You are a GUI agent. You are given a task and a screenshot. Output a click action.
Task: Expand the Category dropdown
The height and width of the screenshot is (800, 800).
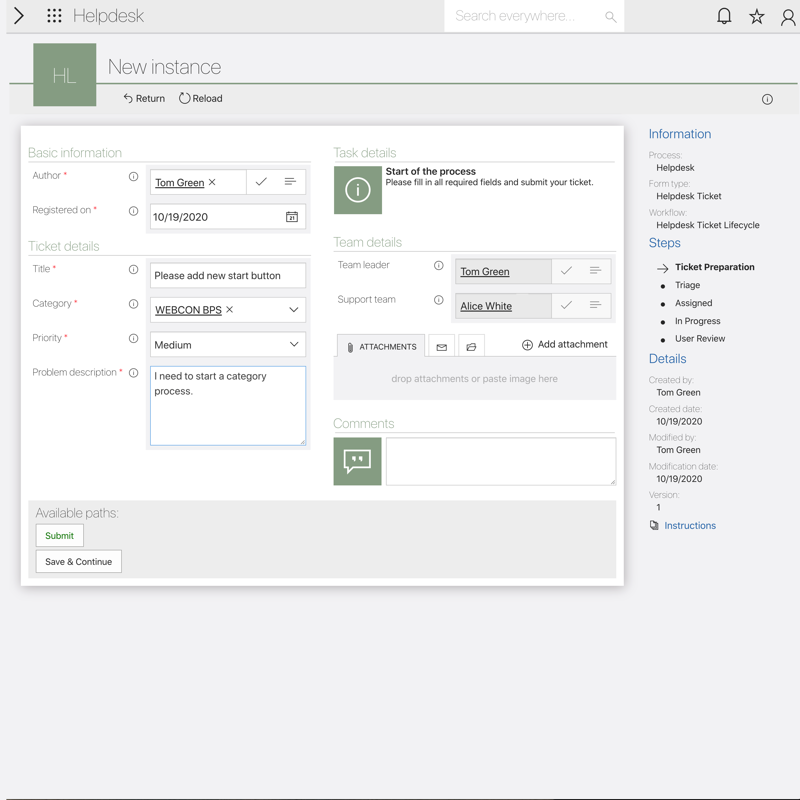tap(294, 310)
